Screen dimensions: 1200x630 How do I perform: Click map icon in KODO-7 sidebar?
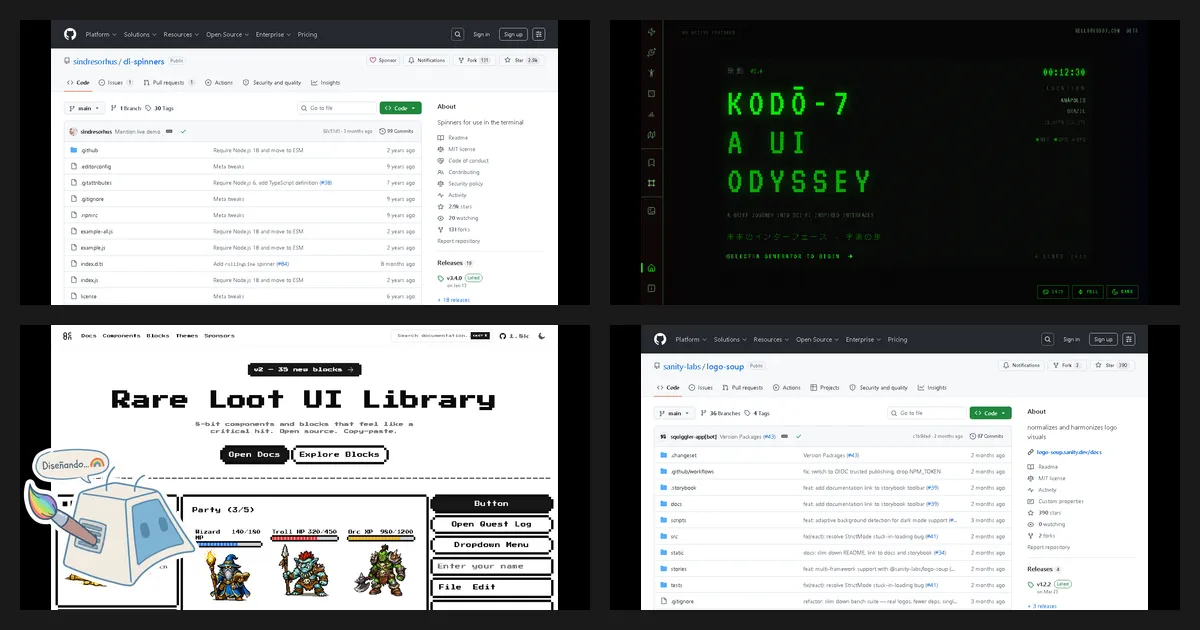(x=651, y=134)
